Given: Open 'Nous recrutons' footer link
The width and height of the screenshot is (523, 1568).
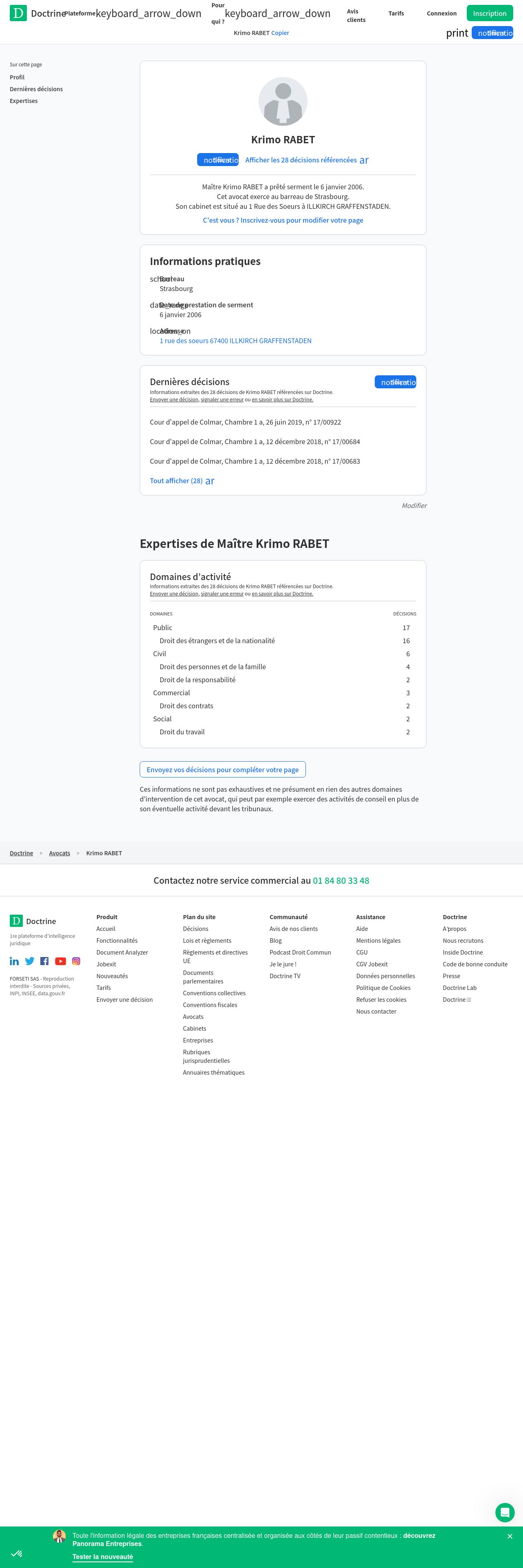Looking at the screenshot, I should pos(463,940).
